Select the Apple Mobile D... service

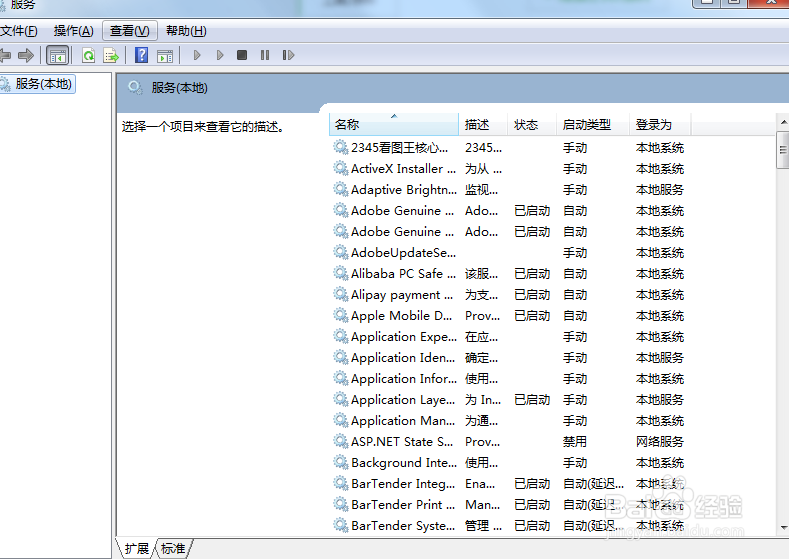tap(508, 315)
